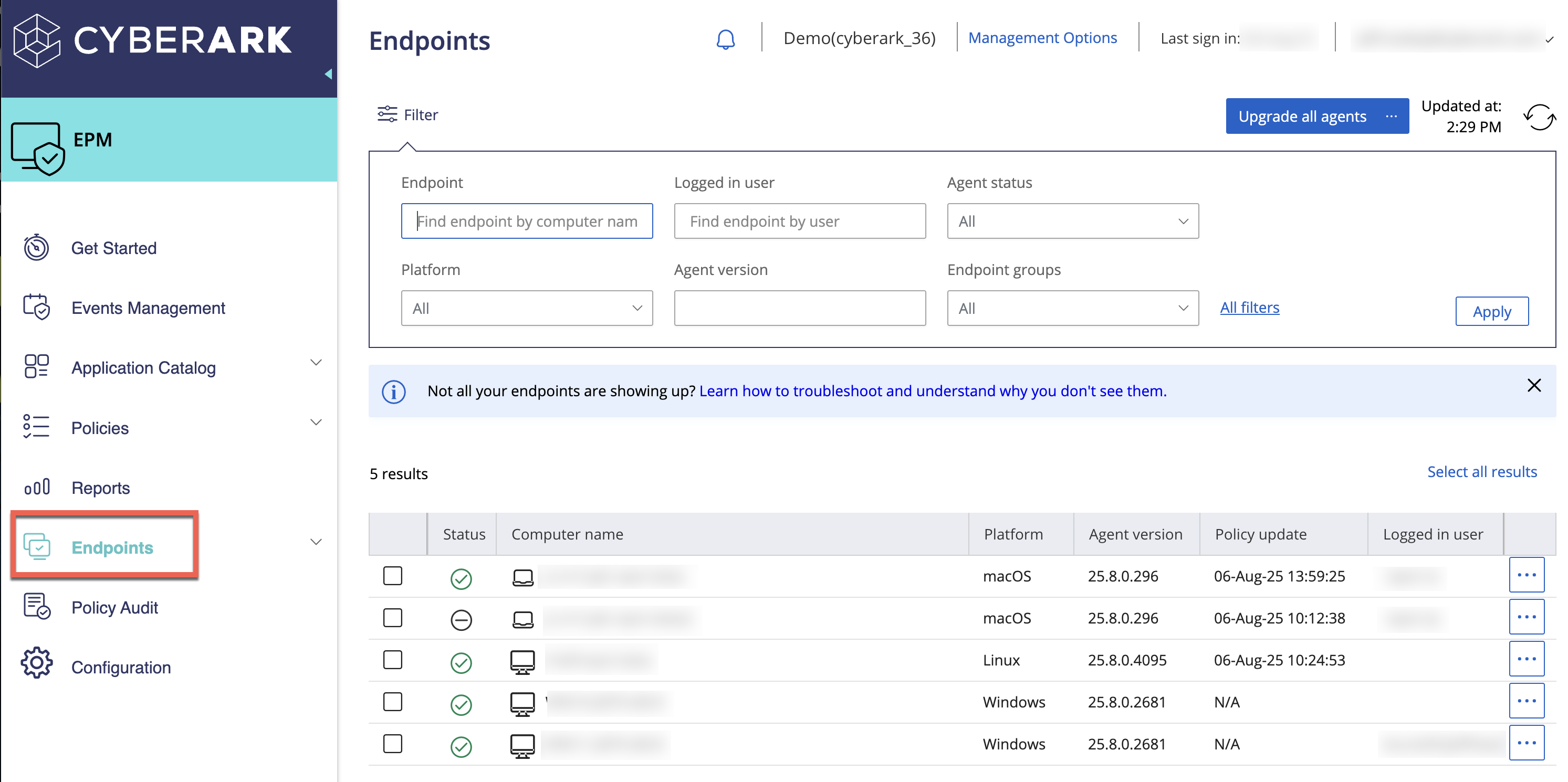
Task: Select the Filter icon above the results
Action: pos(387,114)
